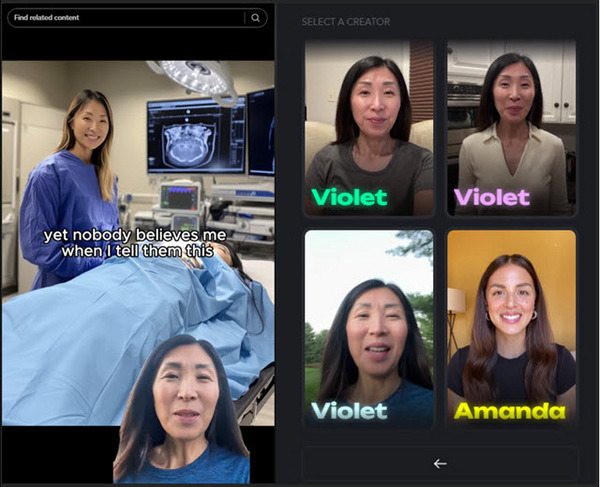Click the light blue Violet name label
The width and height of the screenshot is (600, 487).
click(349, 410)
